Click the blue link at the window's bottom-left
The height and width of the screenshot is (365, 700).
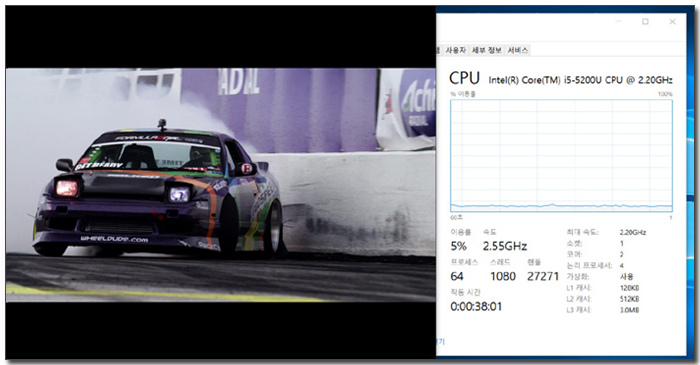(x=441, y=341)
